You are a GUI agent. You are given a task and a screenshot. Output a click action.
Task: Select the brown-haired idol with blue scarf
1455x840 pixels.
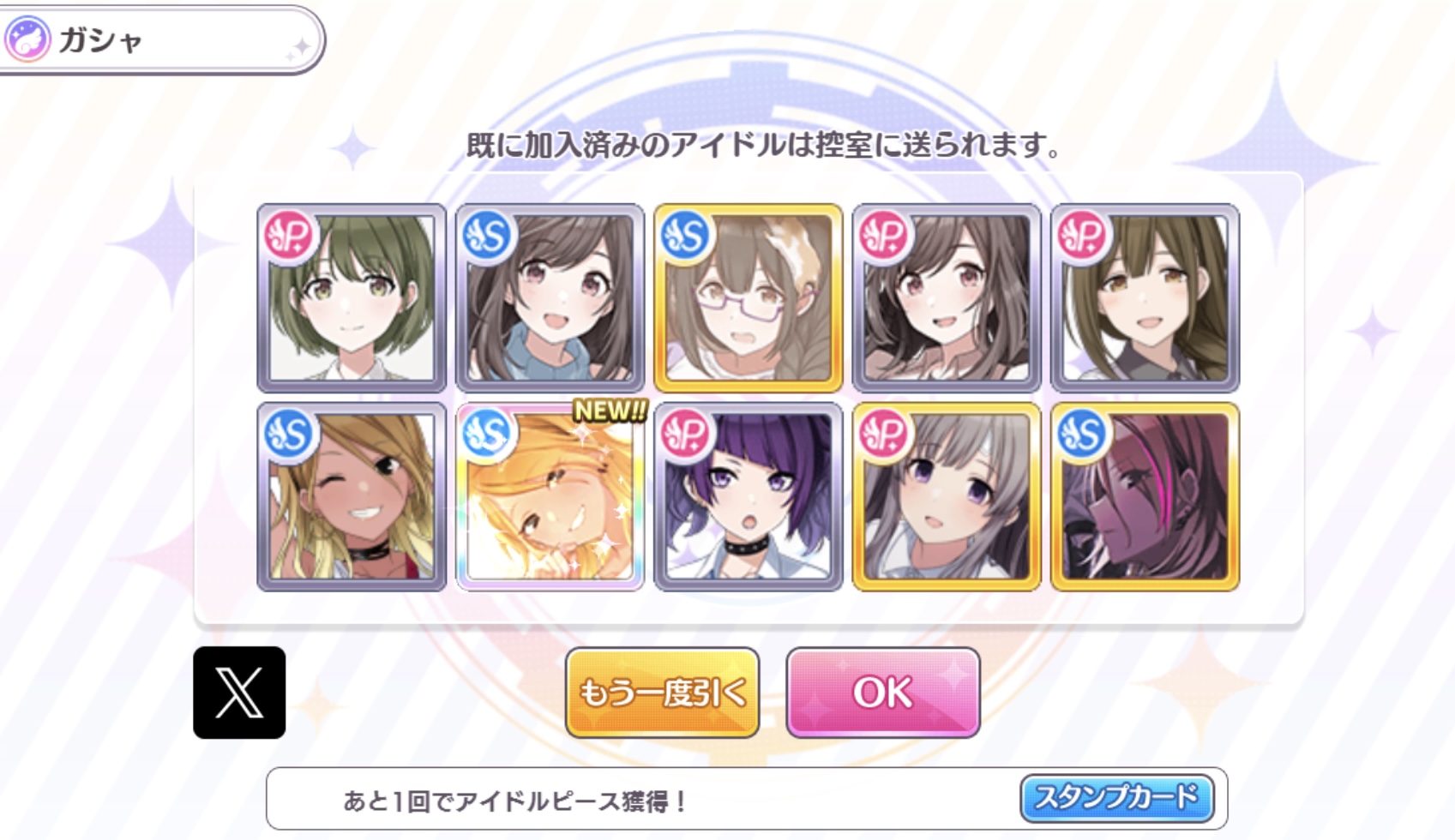click(x=550, y=298)
